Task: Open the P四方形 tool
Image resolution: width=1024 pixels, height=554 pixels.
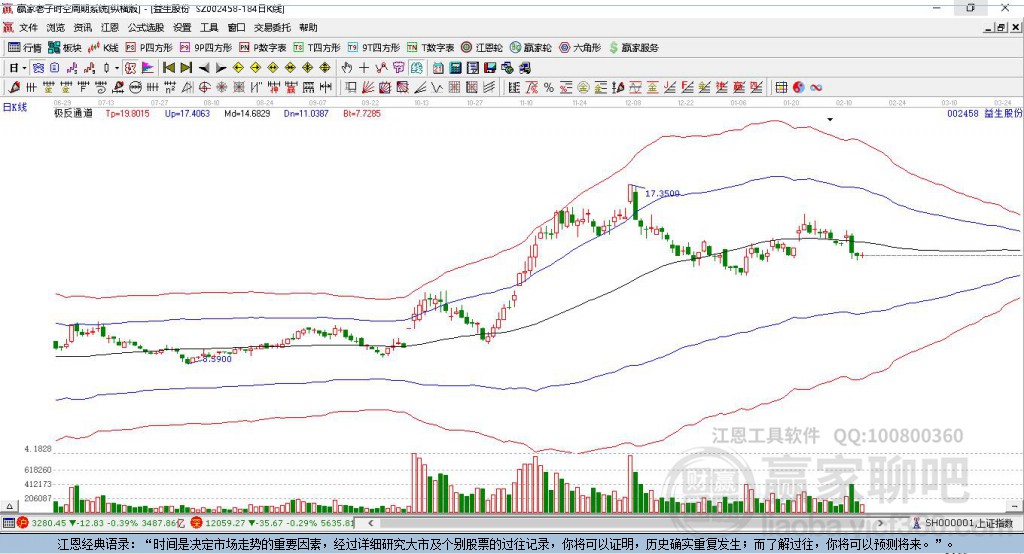Action: [x=149, y=48]
